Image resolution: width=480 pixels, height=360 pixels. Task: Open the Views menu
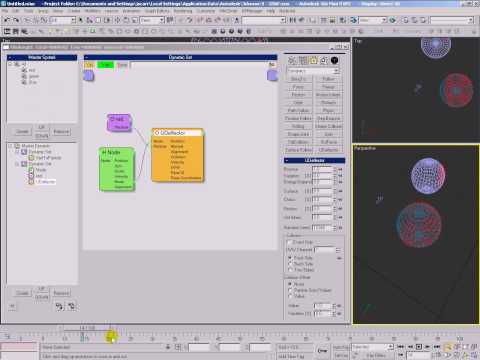[x=58, y=11]
